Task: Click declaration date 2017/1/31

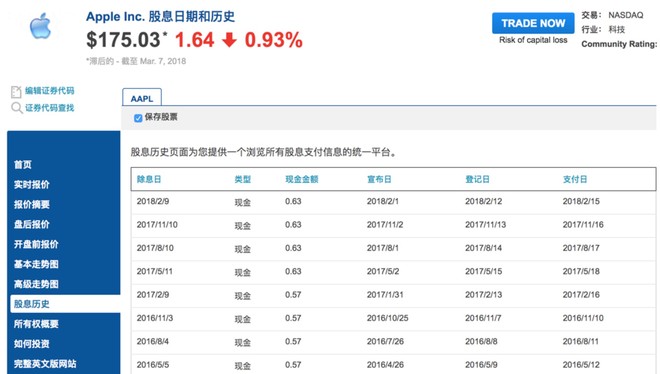Action: pos(385,294)
